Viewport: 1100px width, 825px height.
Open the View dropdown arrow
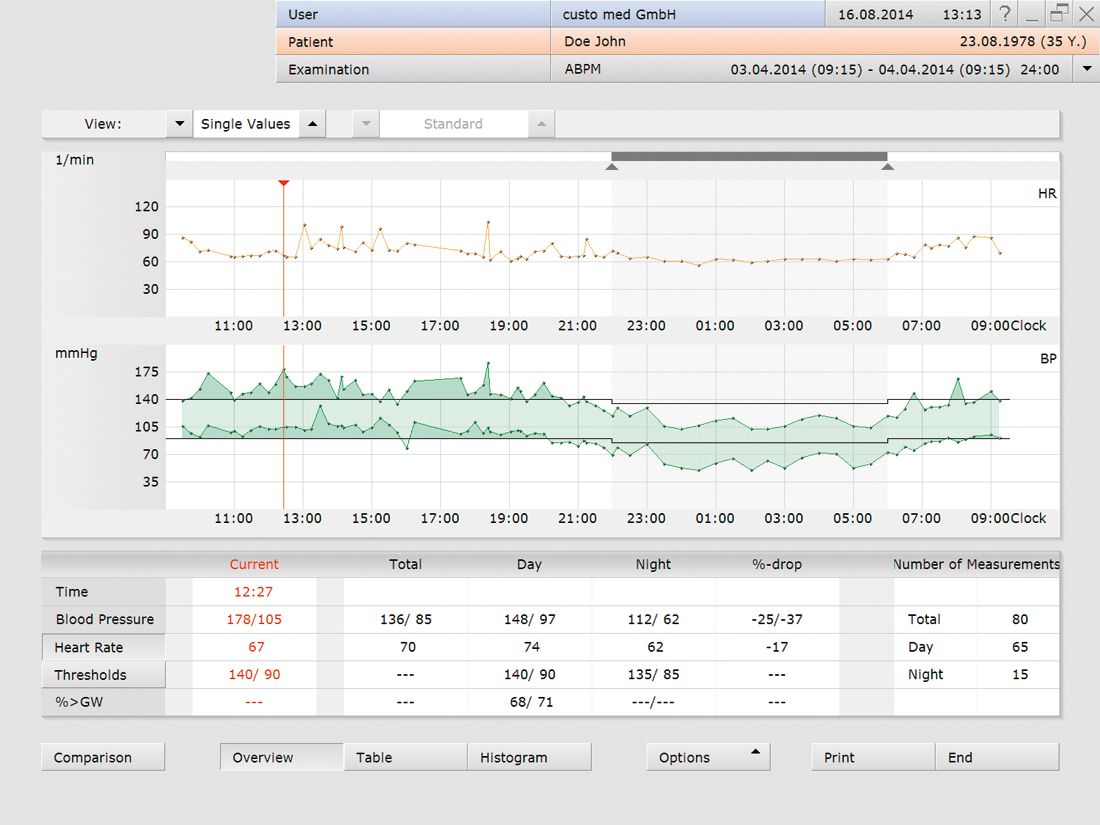coord(179,124)
